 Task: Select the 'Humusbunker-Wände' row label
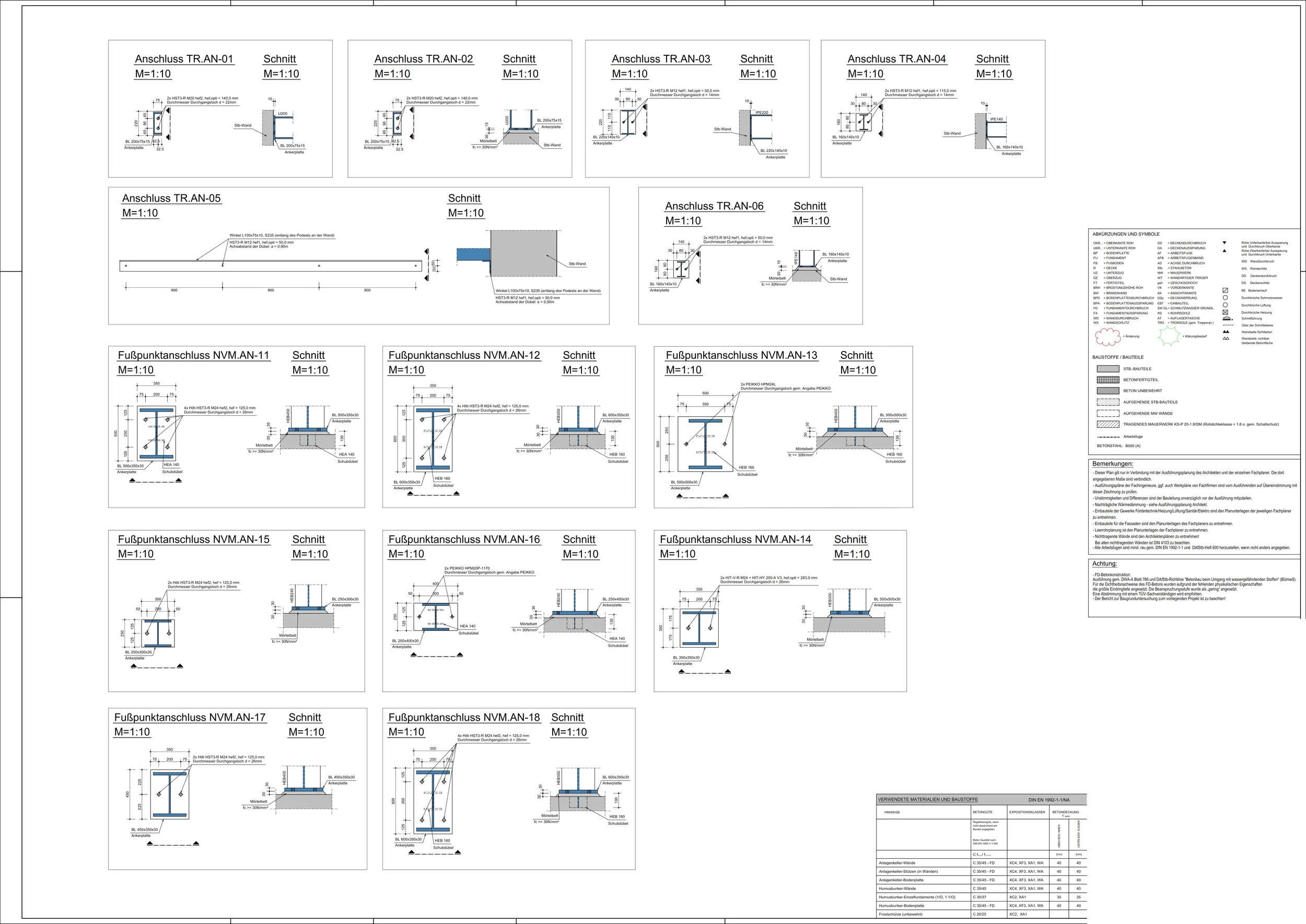click(x=897, y=888)
